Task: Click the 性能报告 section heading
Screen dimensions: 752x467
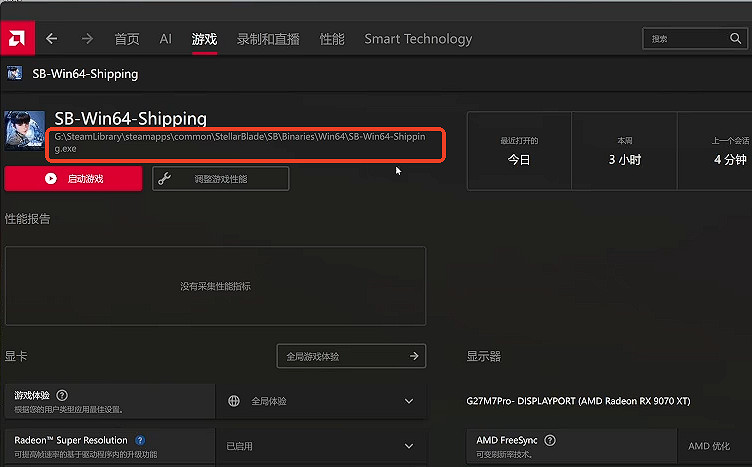Action: coord(27,219)
